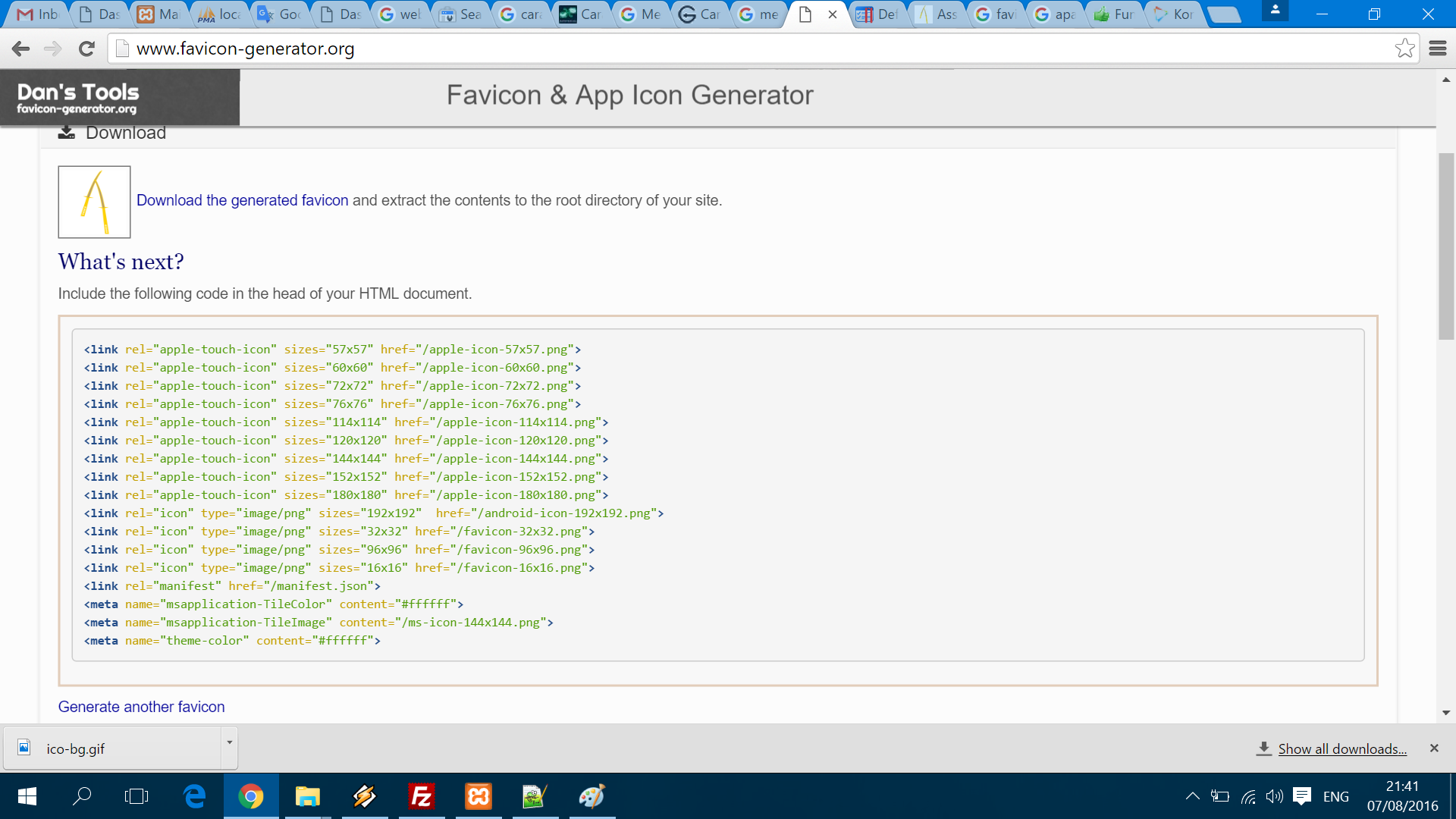Open Notepad++ from the taskbar
The width and height of the screenshot is (1456, 819).
click(x=535, y=796)
